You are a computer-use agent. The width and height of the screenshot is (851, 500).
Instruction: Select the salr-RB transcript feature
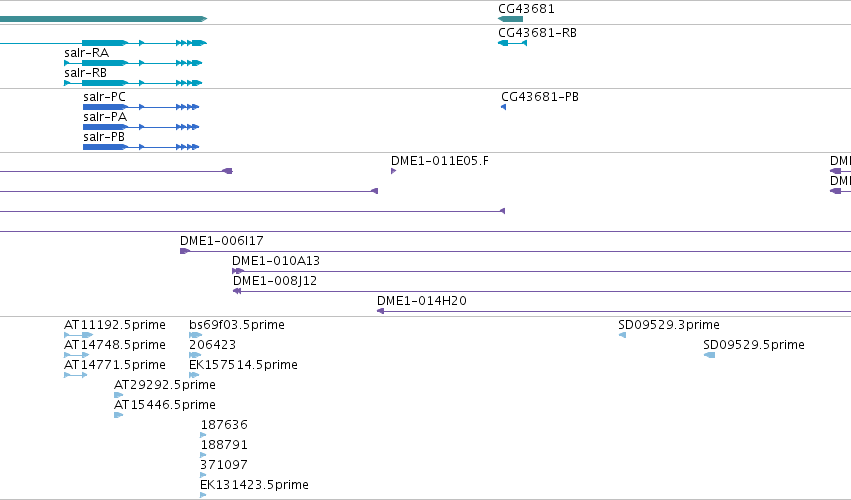click(x=133, y=83)
